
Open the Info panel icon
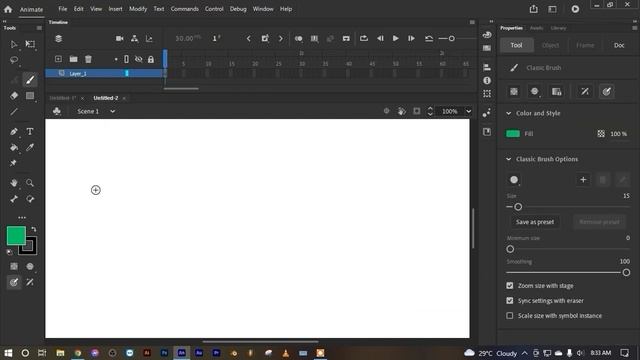click(487, 80)
